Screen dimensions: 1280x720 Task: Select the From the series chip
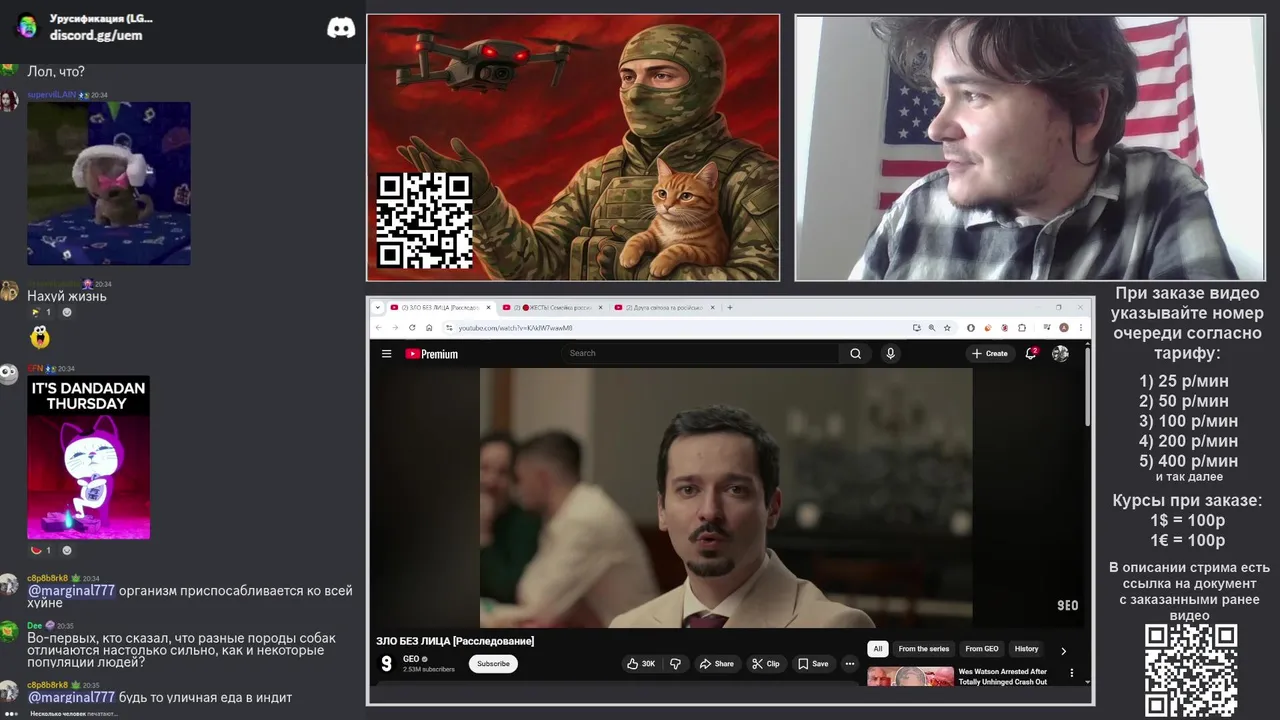click(x=924, y=649)
